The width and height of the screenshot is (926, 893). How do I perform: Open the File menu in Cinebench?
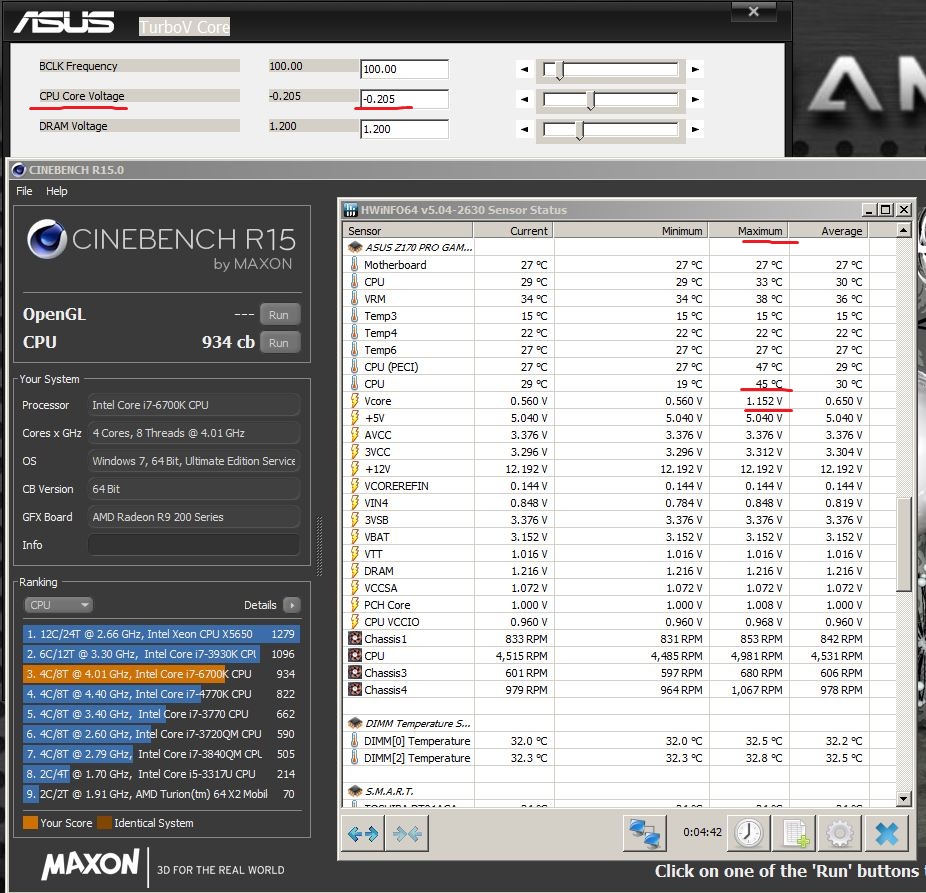tap(24, 191)
